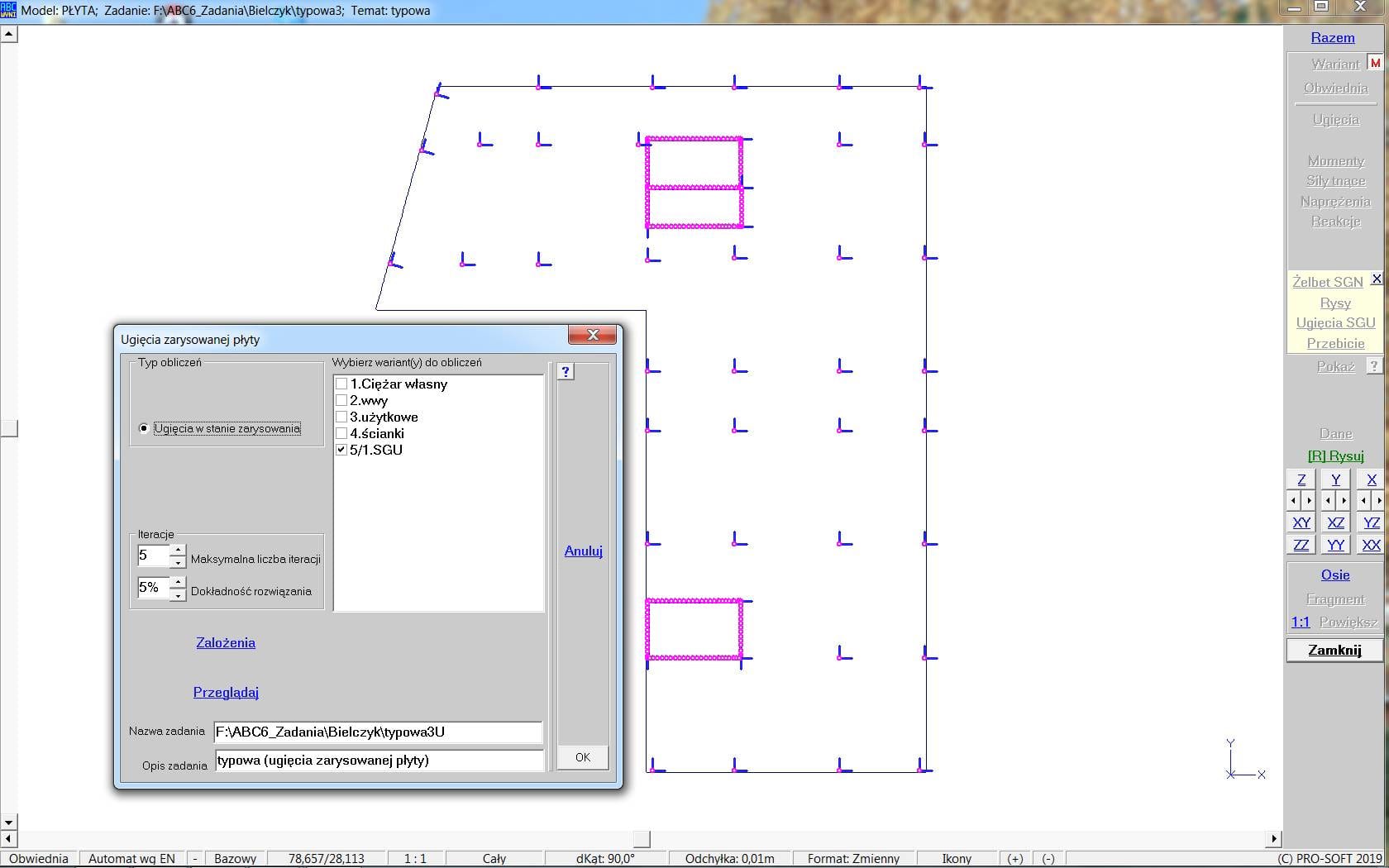1389x868 pixels.
Task: Click the Z axis view button
Action: (x=1301, y=480)
